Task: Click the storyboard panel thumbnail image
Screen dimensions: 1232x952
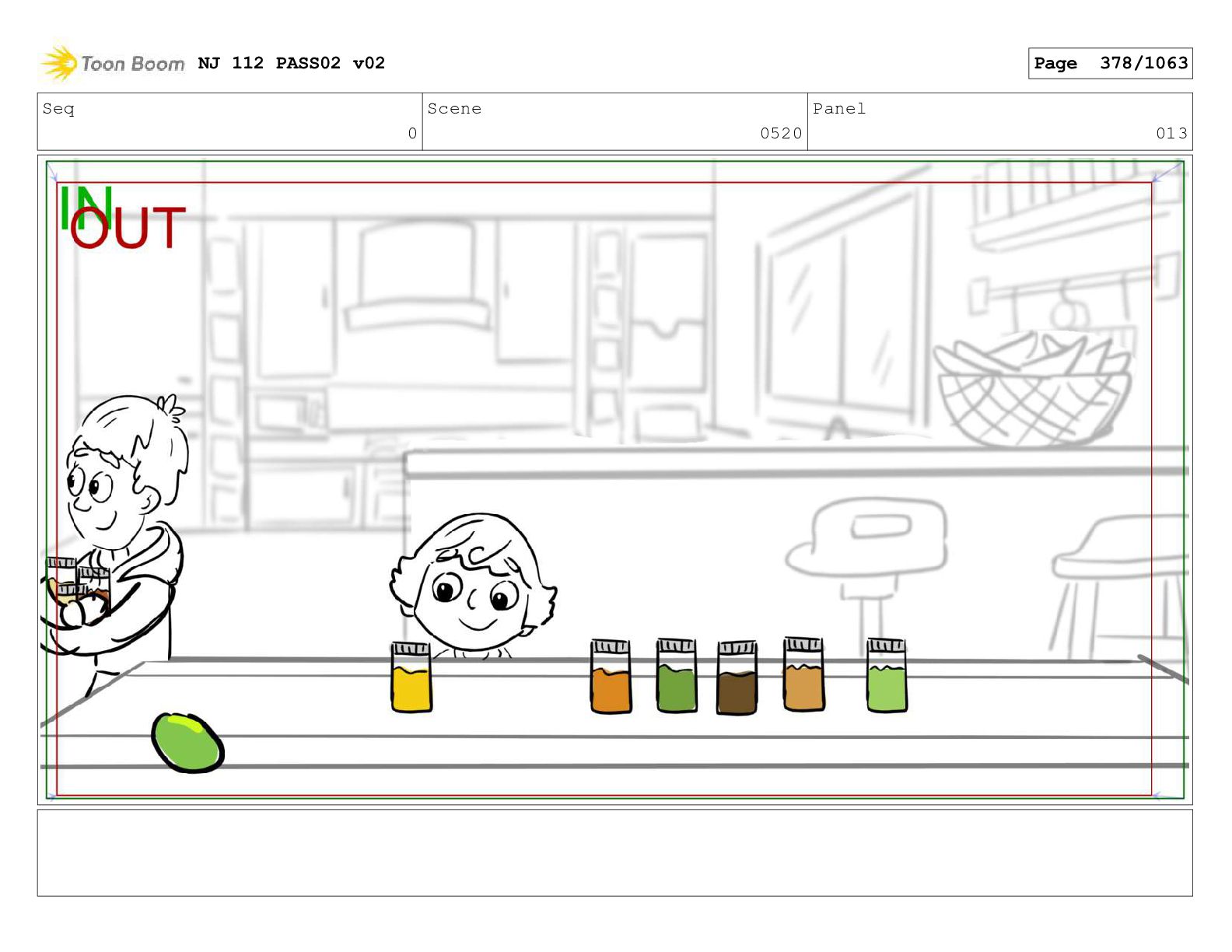Action: 614,479
